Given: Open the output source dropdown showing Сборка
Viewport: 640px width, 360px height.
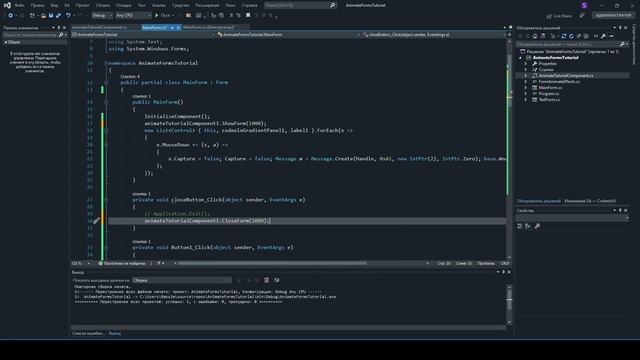Looking at the screenshot, I should pyautogui.click(x=182, y=280).
